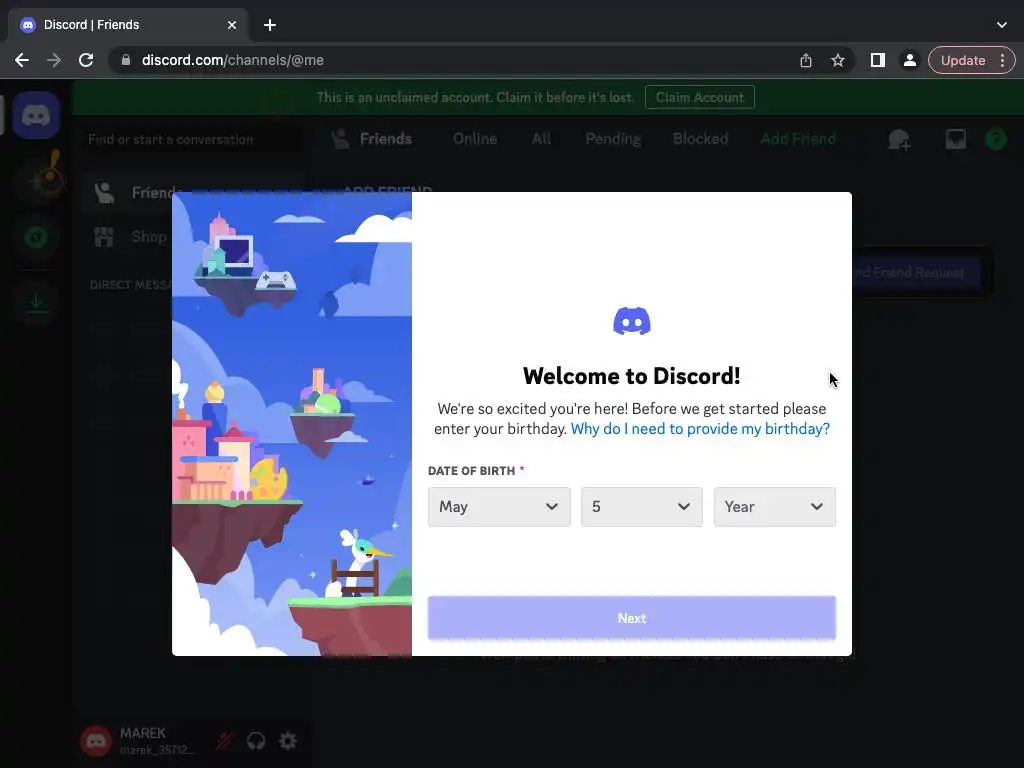The image size is (1024, 768).
Task: Click the browser Back arrow
Action: (x=22, y=60)
